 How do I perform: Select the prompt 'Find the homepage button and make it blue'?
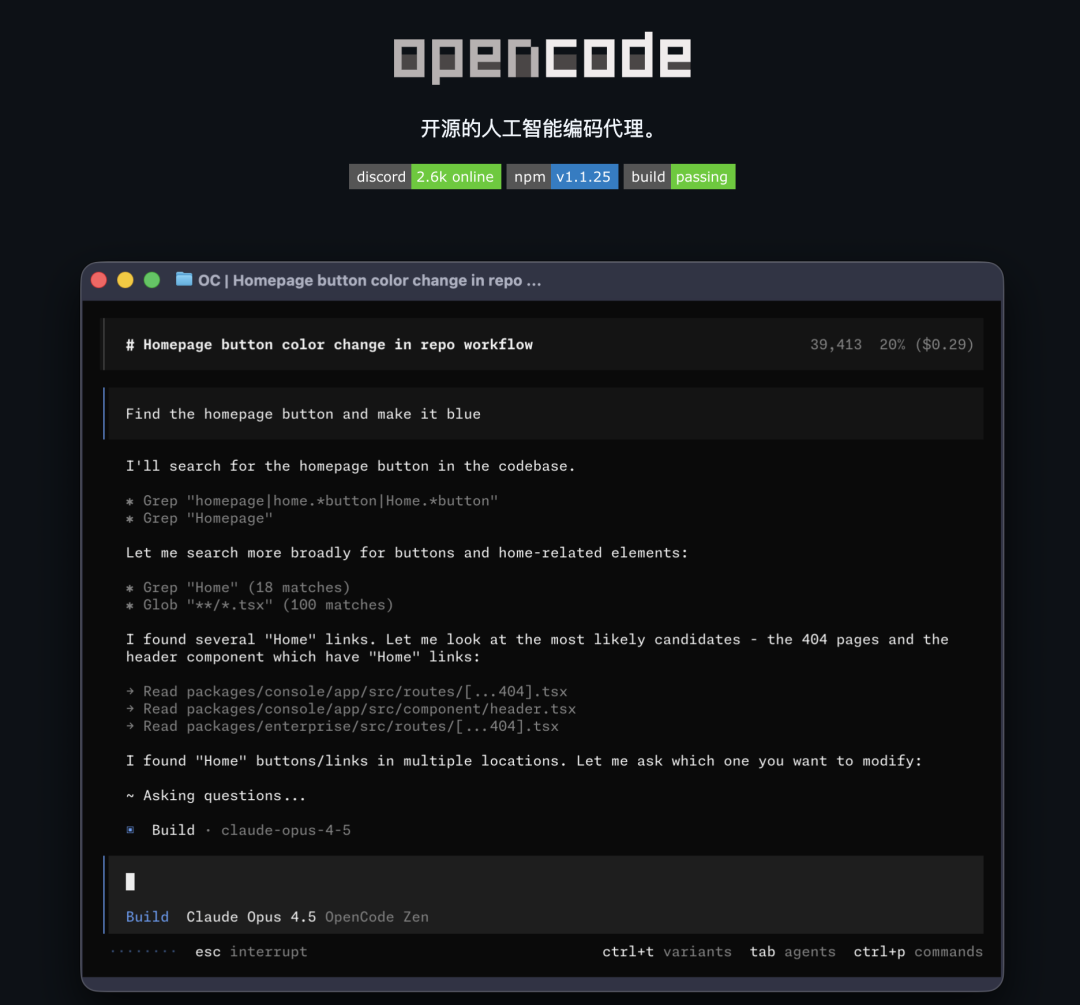[x=303, y=414]
